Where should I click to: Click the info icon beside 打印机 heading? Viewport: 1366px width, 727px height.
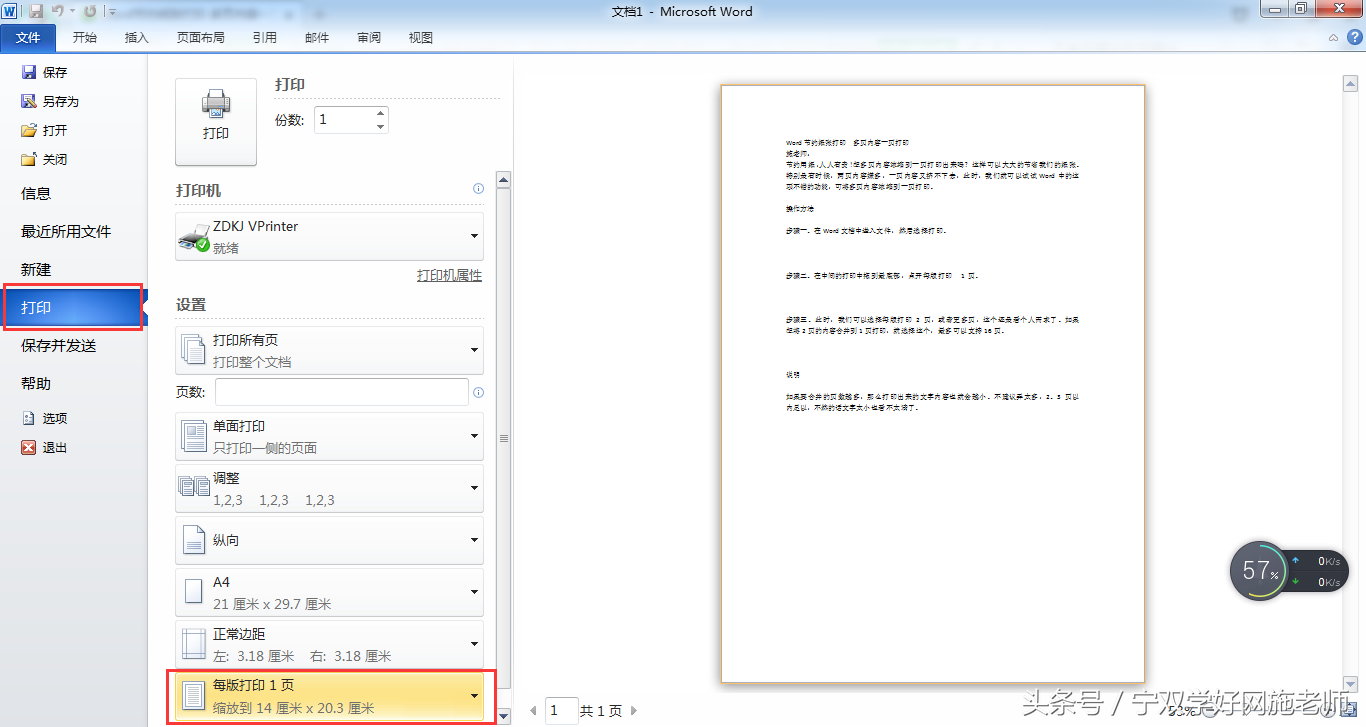[478, 188]
